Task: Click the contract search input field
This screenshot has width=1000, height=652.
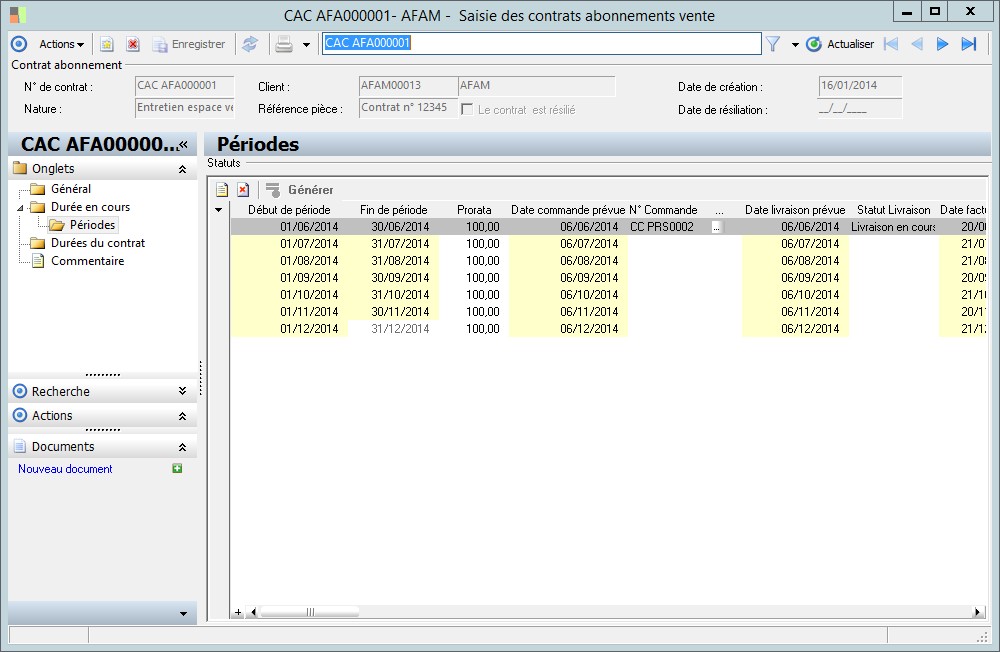Action: click(x=541, y=44)
